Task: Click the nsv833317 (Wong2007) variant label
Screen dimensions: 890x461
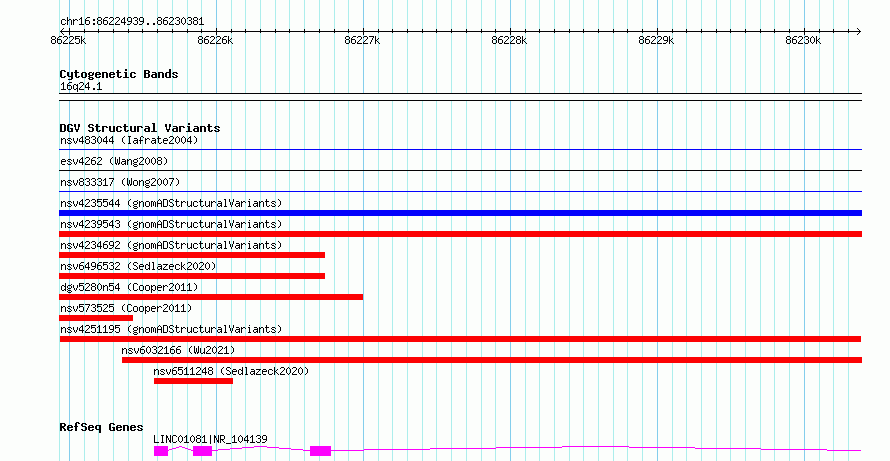Action: coord(120,182)
